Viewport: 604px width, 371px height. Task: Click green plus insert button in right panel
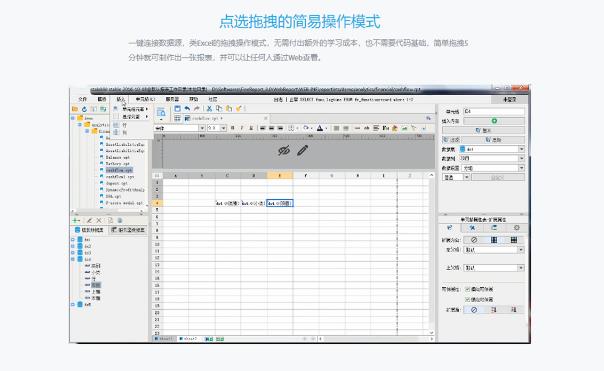[x=494, y=121]
